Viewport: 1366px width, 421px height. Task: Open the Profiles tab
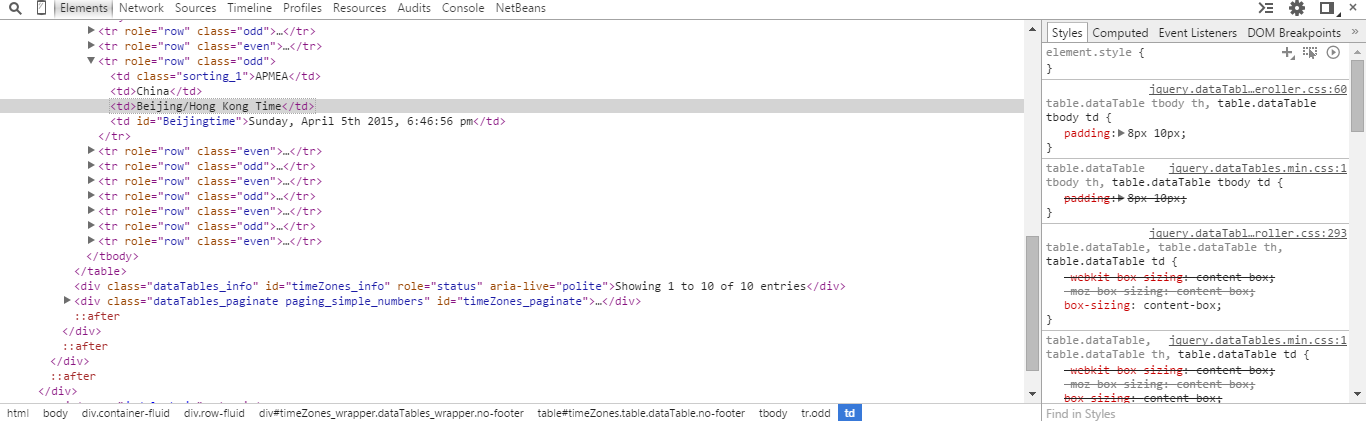302,8
